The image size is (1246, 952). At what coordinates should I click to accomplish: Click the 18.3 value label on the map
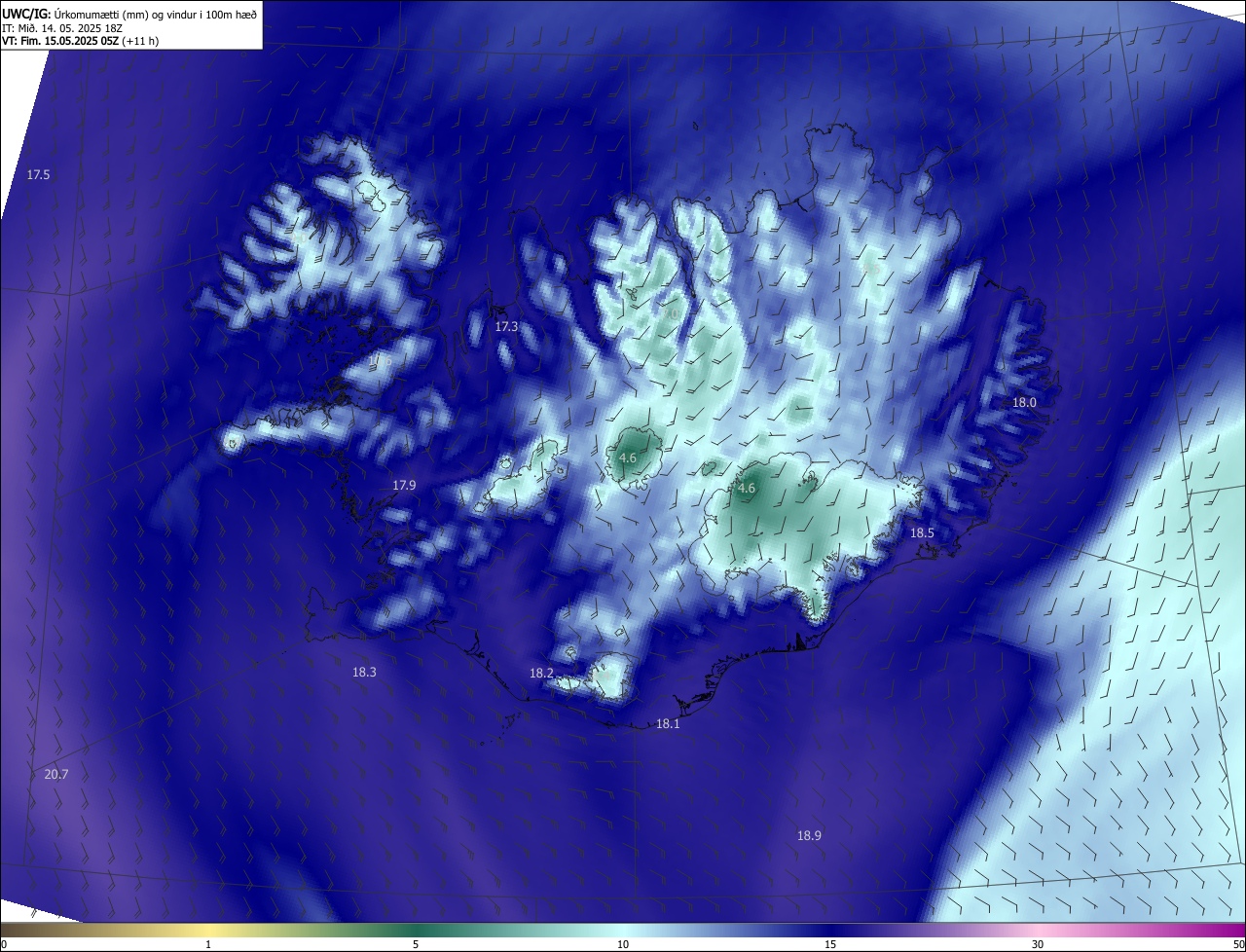[364, 672]
